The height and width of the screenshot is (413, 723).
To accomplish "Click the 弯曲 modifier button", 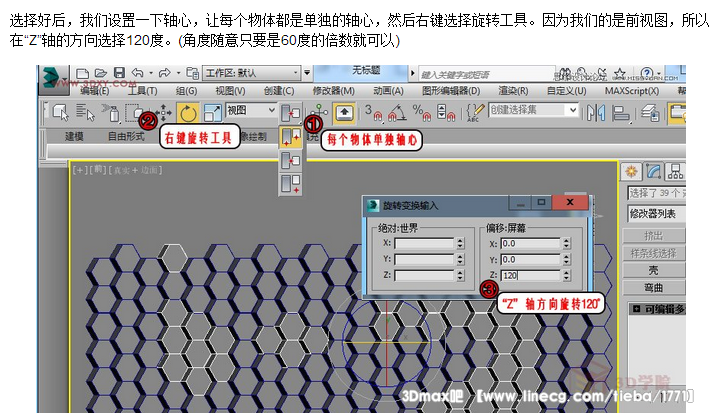I will pos(654,288).
